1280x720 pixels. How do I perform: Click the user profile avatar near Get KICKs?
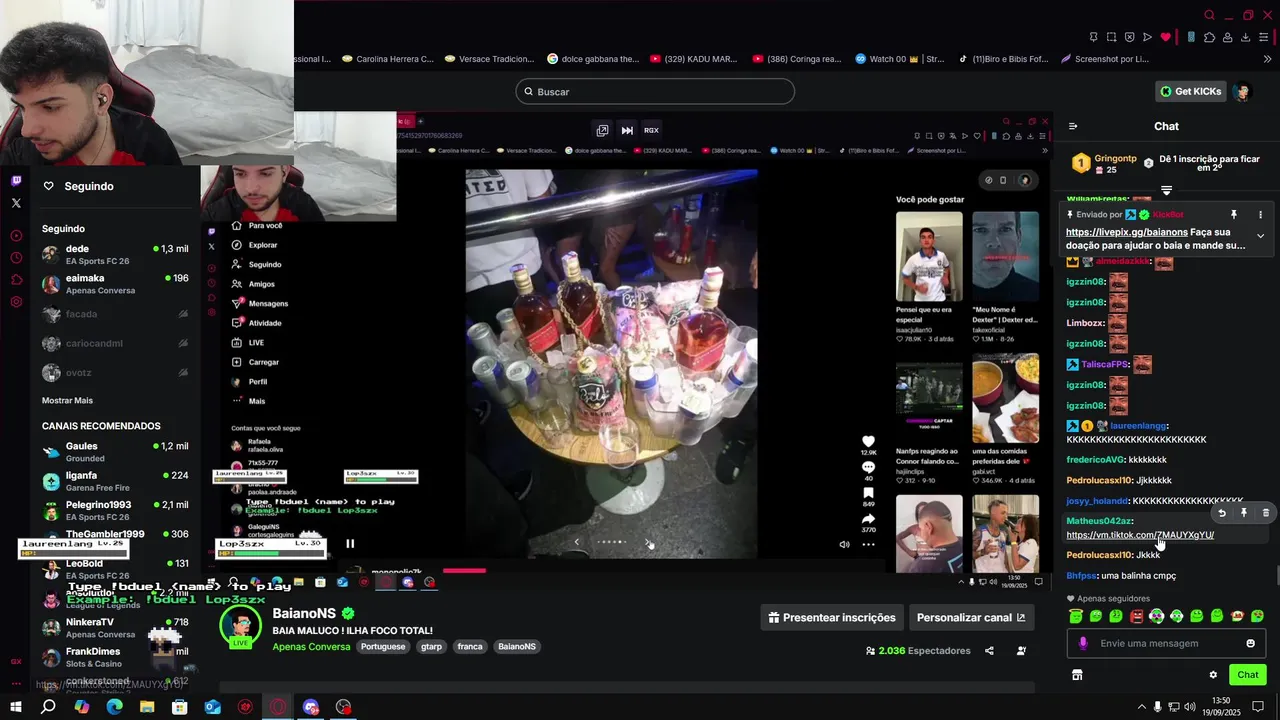(x=1242, y=92)
